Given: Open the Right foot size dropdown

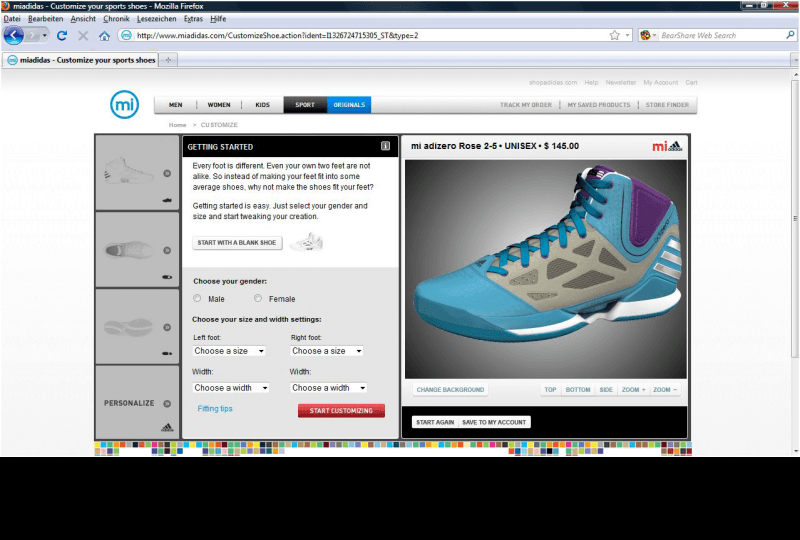Looking at the screenshot, I should (x=327, y=351).
